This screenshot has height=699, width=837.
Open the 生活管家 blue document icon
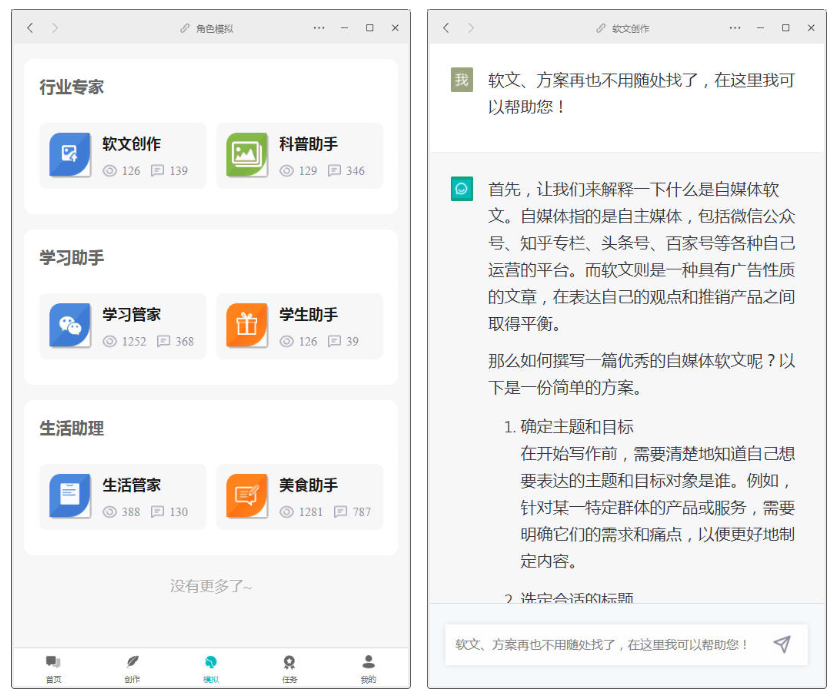70,495
